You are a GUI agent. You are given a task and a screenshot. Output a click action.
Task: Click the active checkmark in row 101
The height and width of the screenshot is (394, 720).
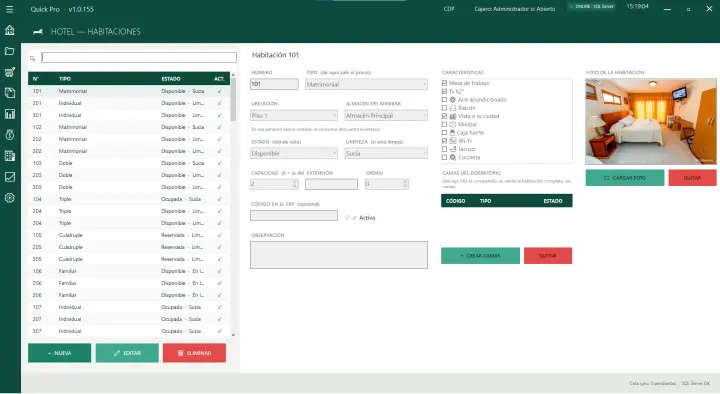coord(219,91)
